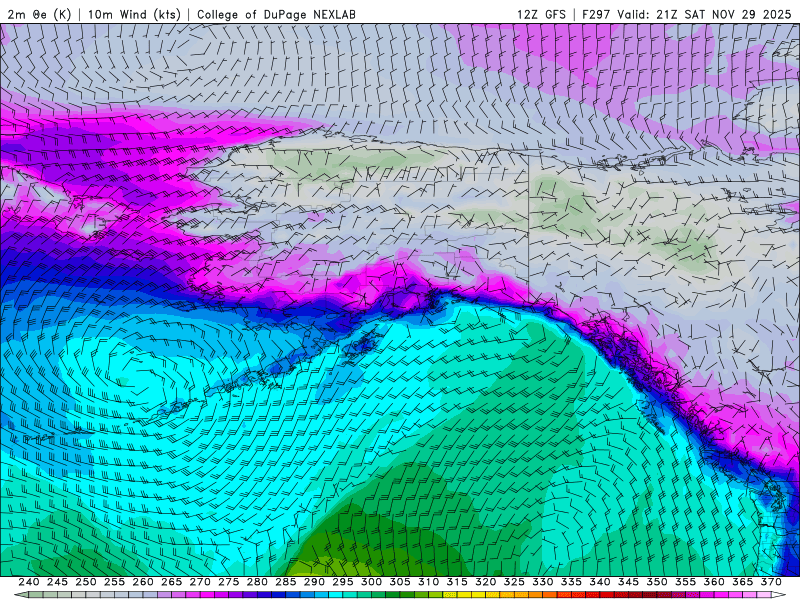The image size is (800, 600).
Task: Click the 365 value on the color scale
Action: [x=743, y=582]
